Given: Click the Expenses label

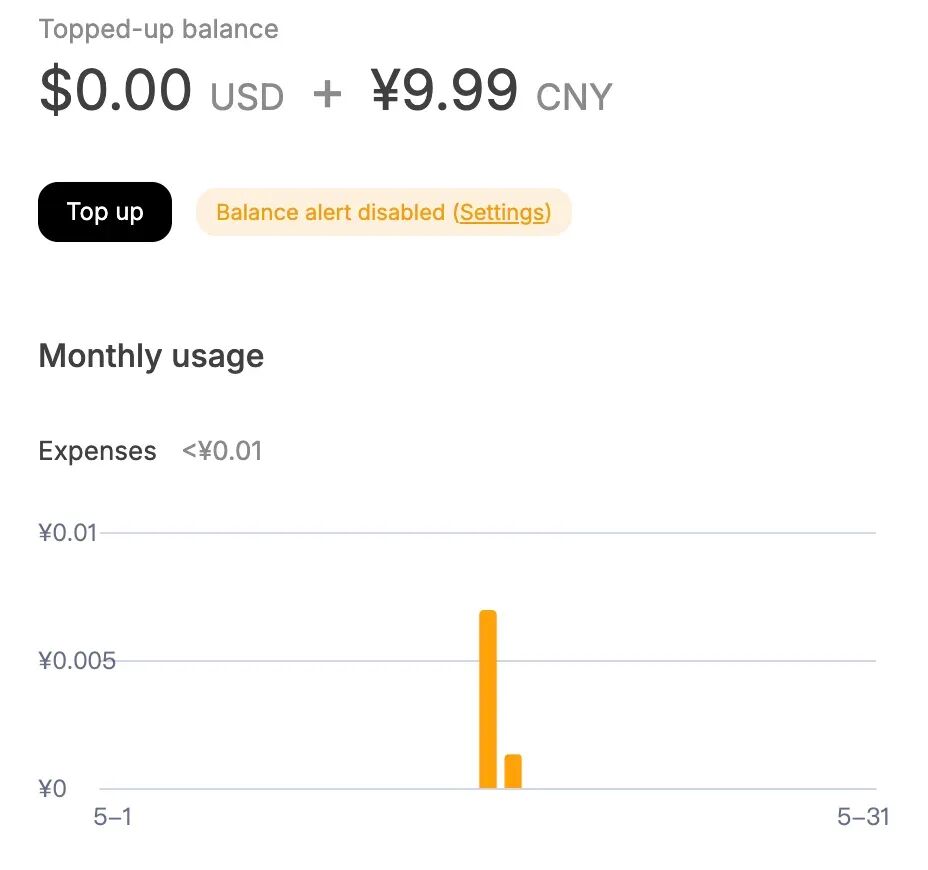Looking at the screenshot, I should [x=98, y=451].
